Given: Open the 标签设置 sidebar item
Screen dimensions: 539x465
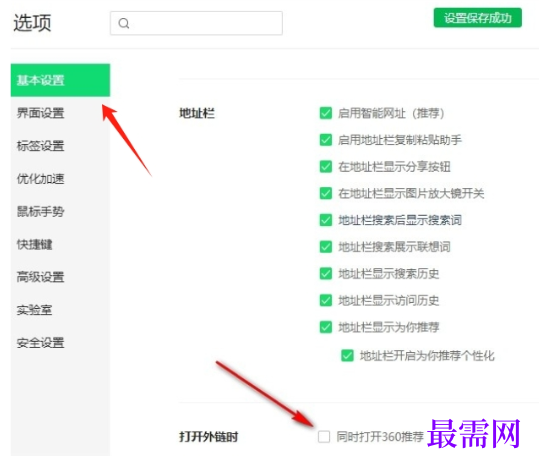Looking at the screenshot, I should (x=41, y=145).
